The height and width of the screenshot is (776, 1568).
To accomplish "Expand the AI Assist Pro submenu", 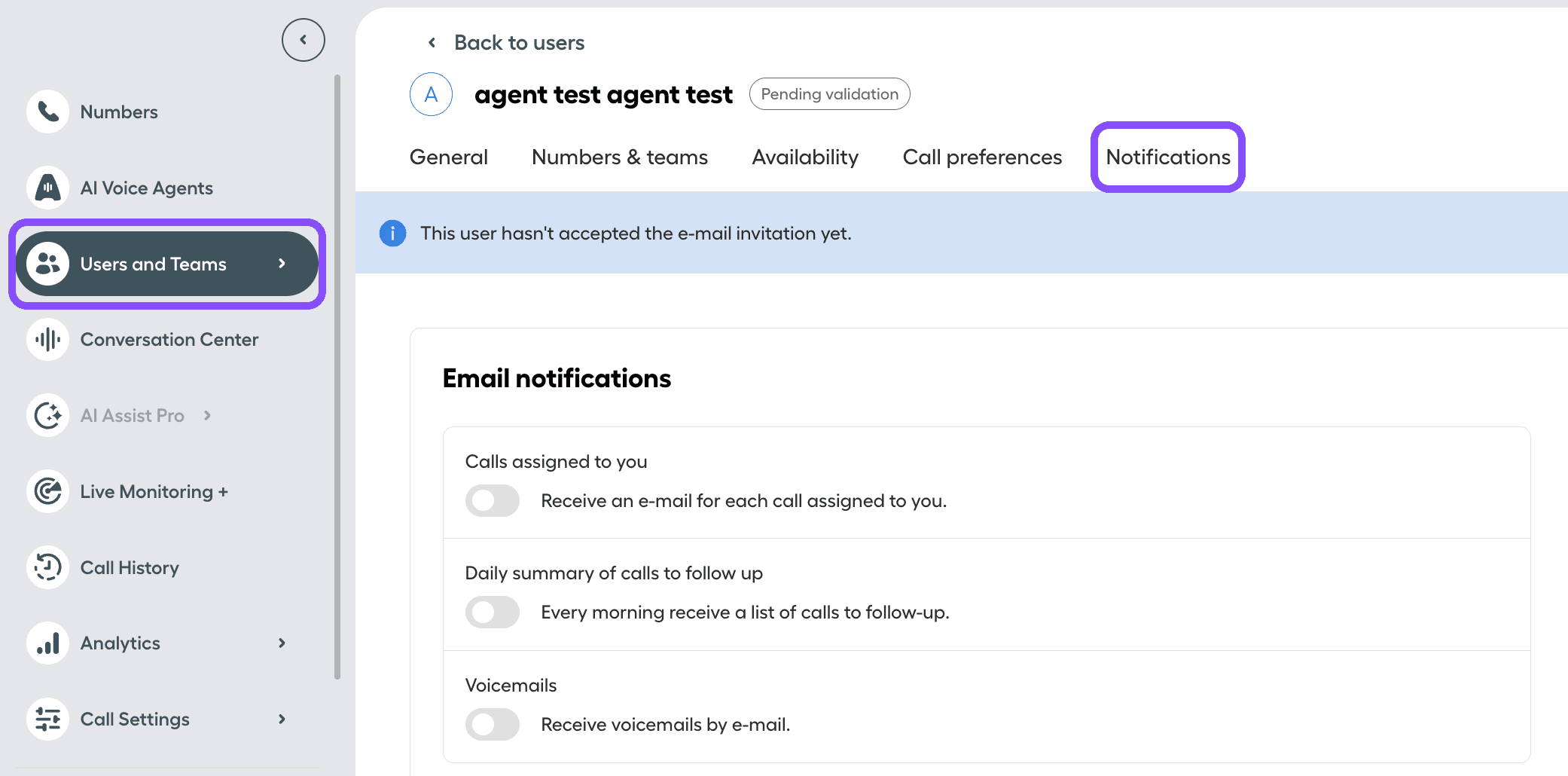I will pyautogui.click(x=207, y=415).
